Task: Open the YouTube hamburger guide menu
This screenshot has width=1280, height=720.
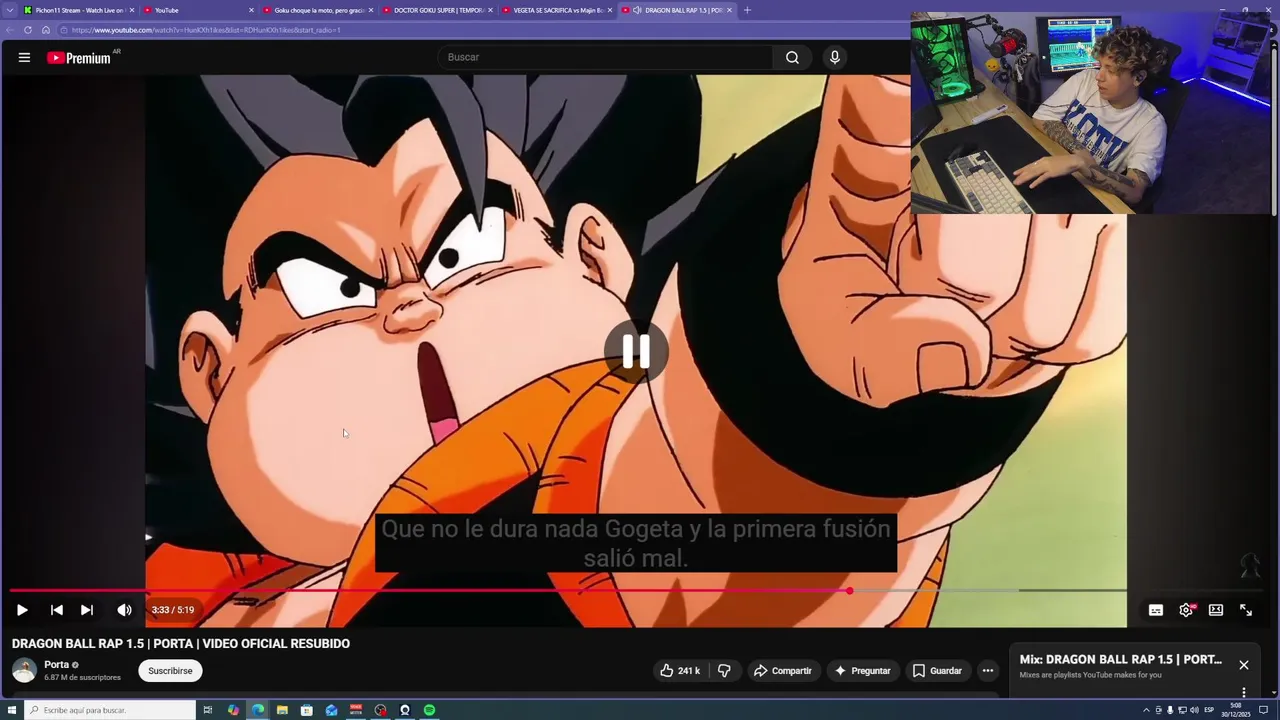Action: click(24, 58)
